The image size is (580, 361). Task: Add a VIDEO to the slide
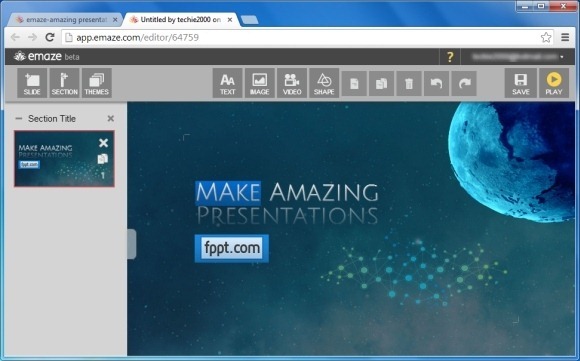[292, 83]
